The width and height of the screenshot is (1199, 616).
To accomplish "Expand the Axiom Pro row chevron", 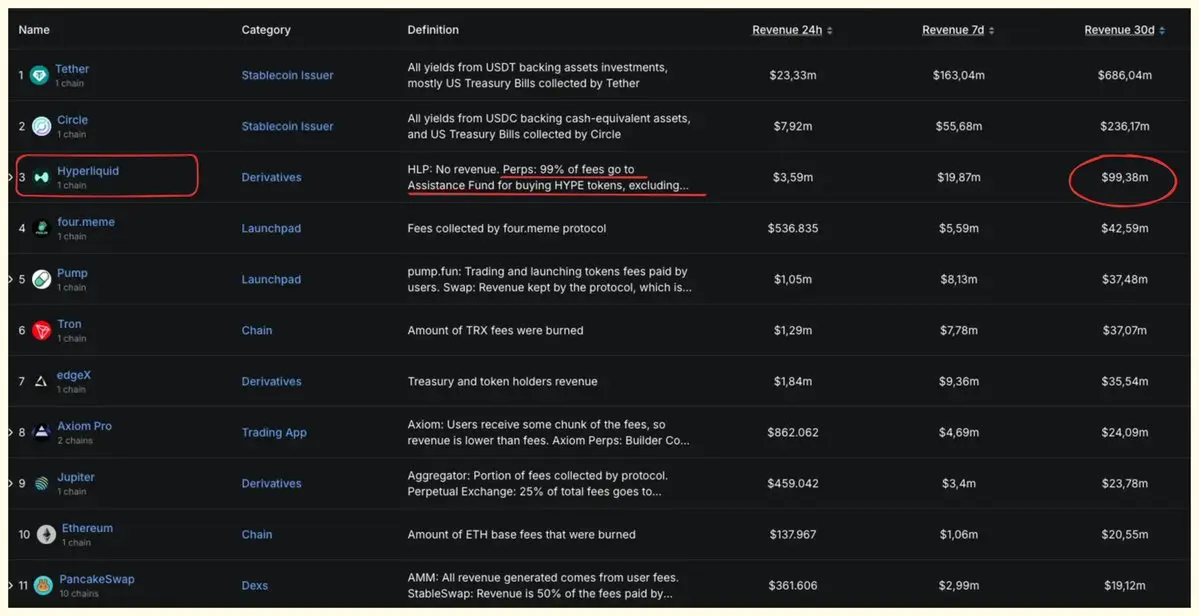I will coord(11,433).
